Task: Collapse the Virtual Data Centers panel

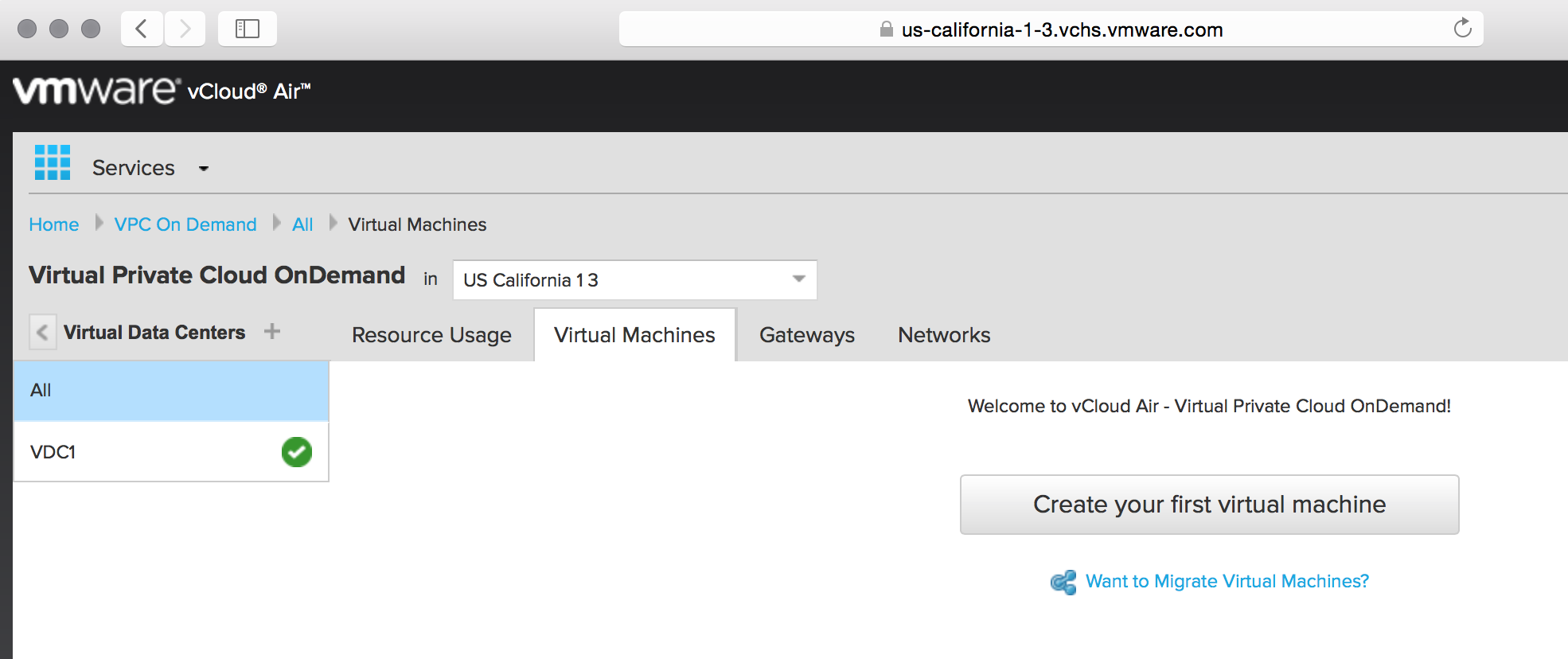Action: (43, 332)
